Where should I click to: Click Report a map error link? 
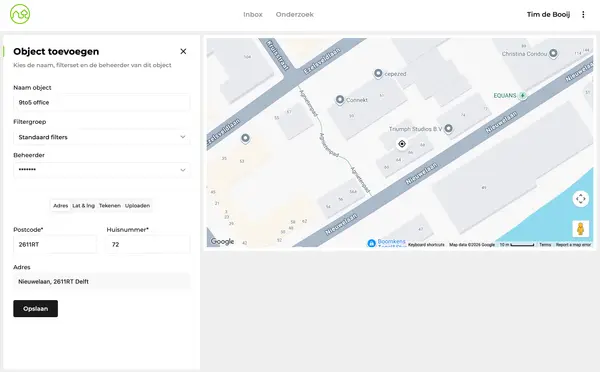[573, 245]
